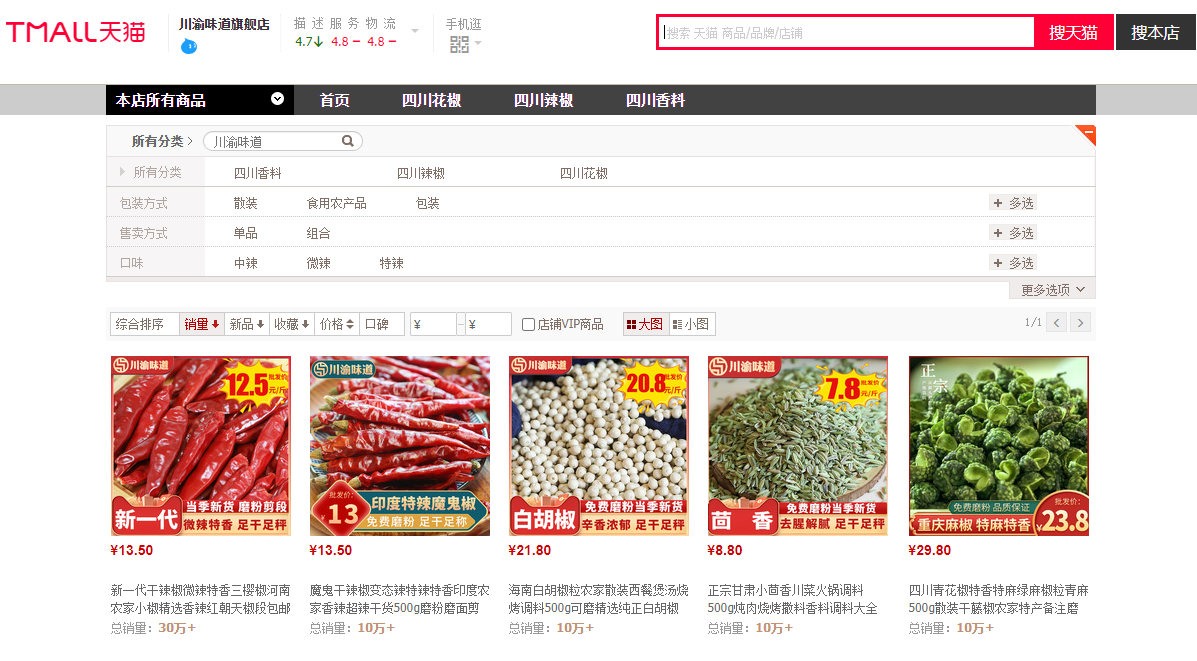Click the magnifier icon in the 川渝味道 search box

(347, 140)
